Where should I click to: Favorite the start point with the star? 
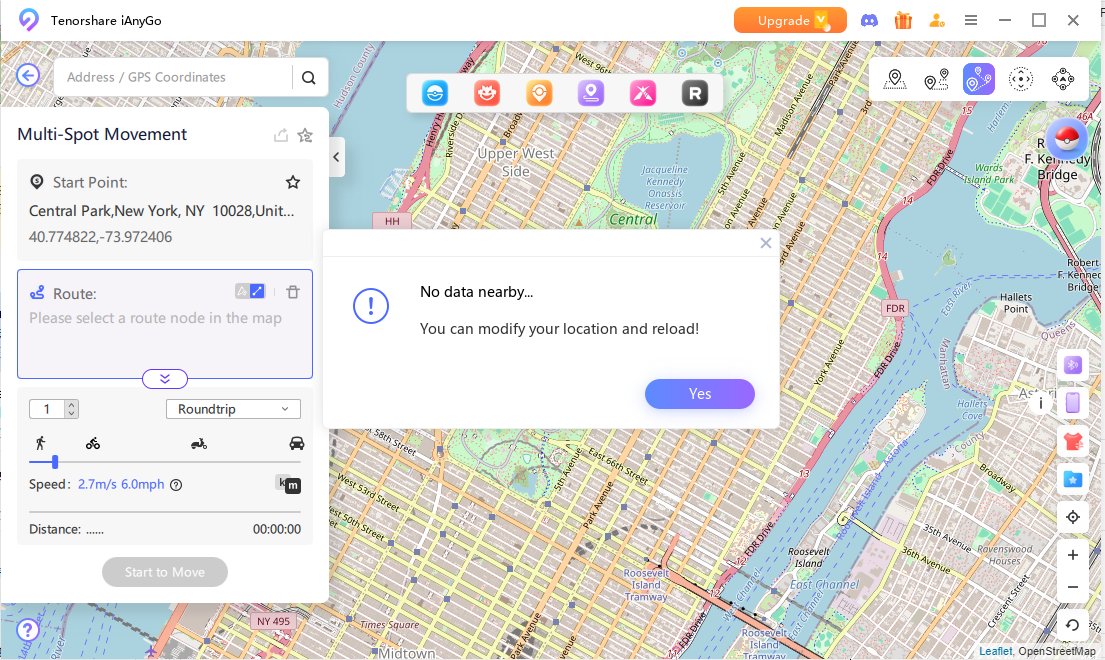[x=293, y=182]
